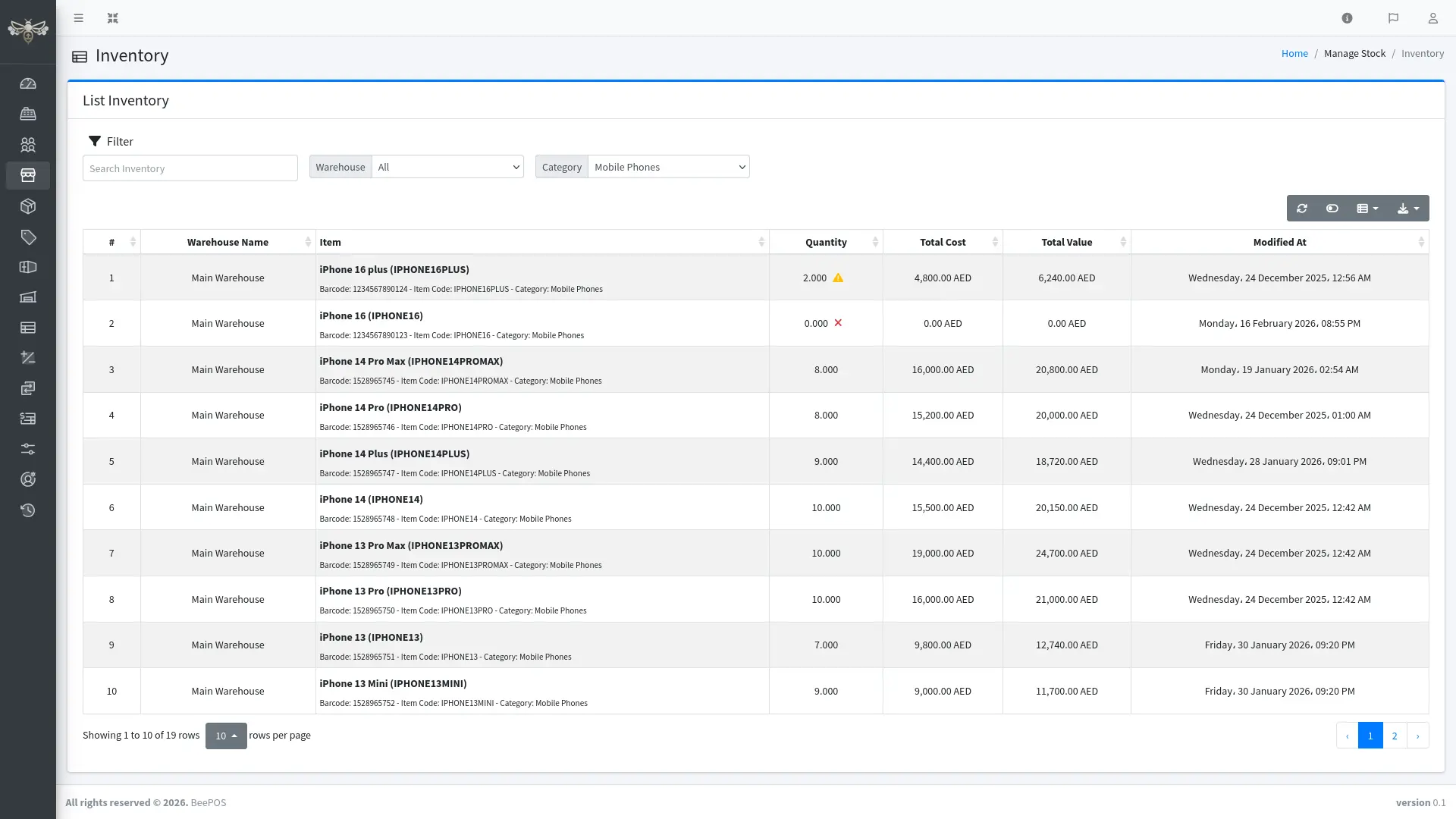
Task: Open the transaction History clock icon
Action: (28, 510)
